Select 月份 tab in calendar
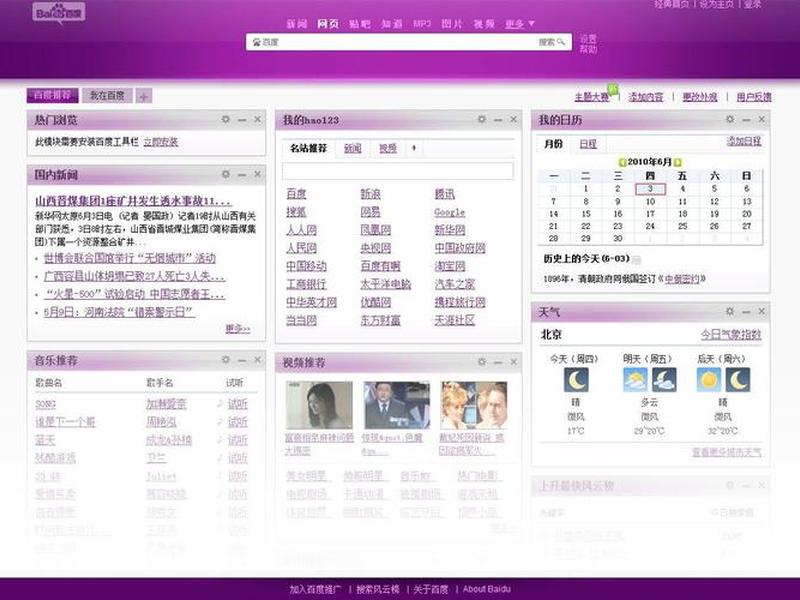This screenshot has height=600, width=800. 553,144
